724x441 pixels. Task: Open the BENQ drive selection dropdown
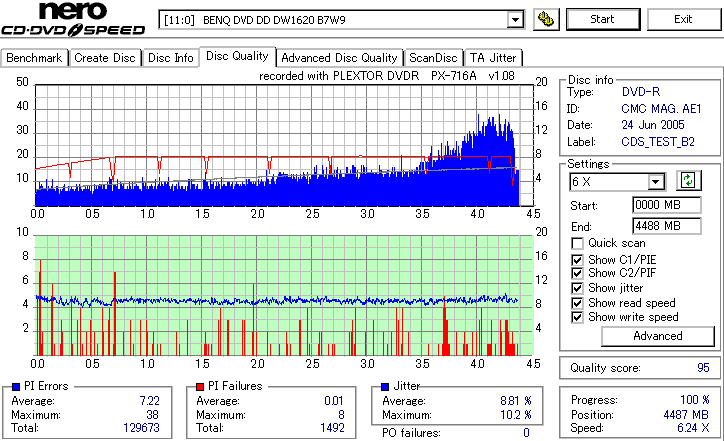(x=515, y=20)
